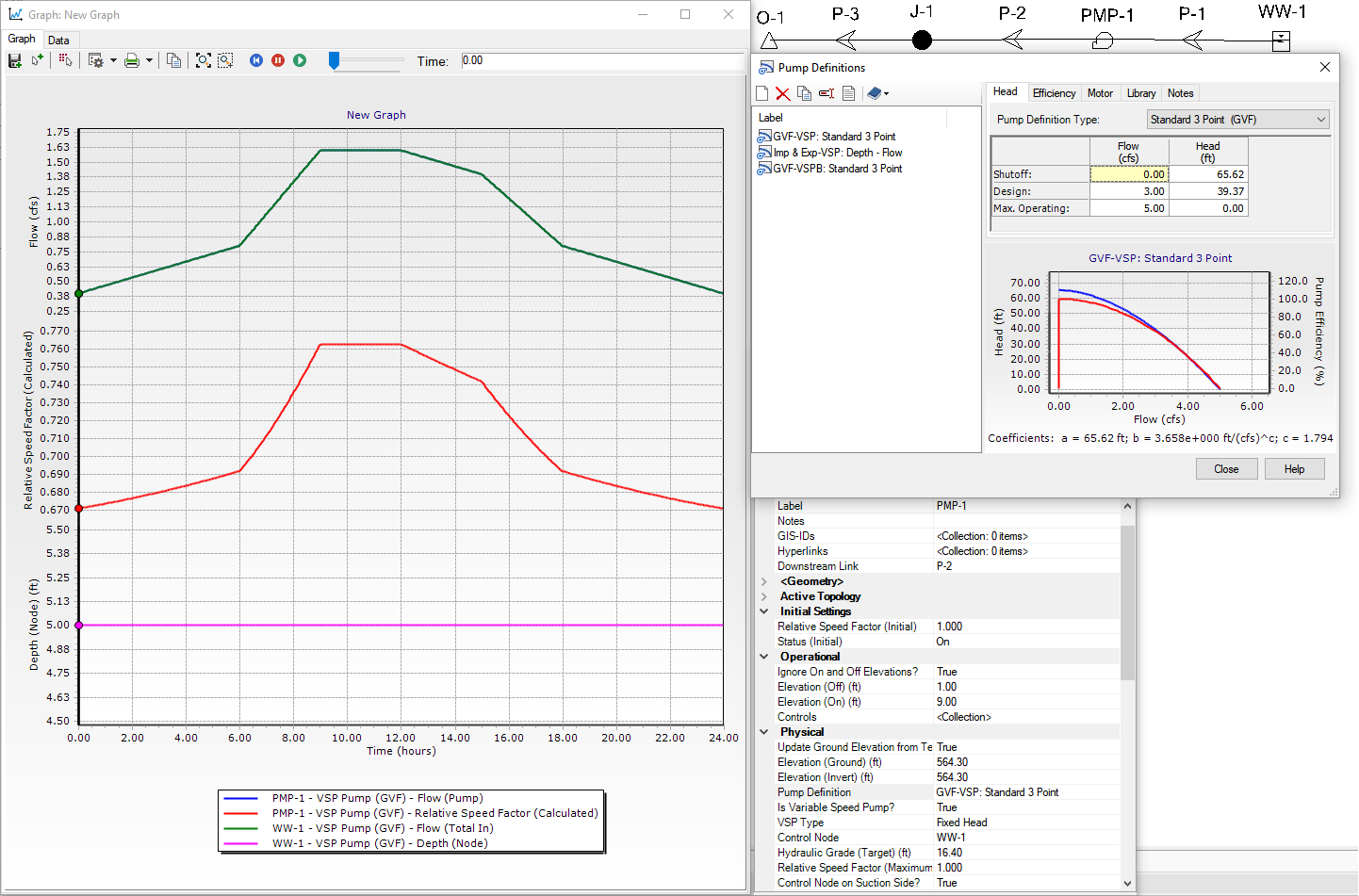Click the Duplicate pump definition icon
Viewport: 1359px width, 896px height.
coord(804,93)
